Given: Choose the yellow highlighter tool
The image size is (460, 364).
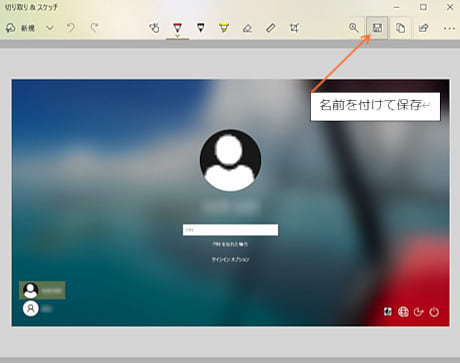Looking at the screenshot, I should pyautogui.click(x=224, y=27).
